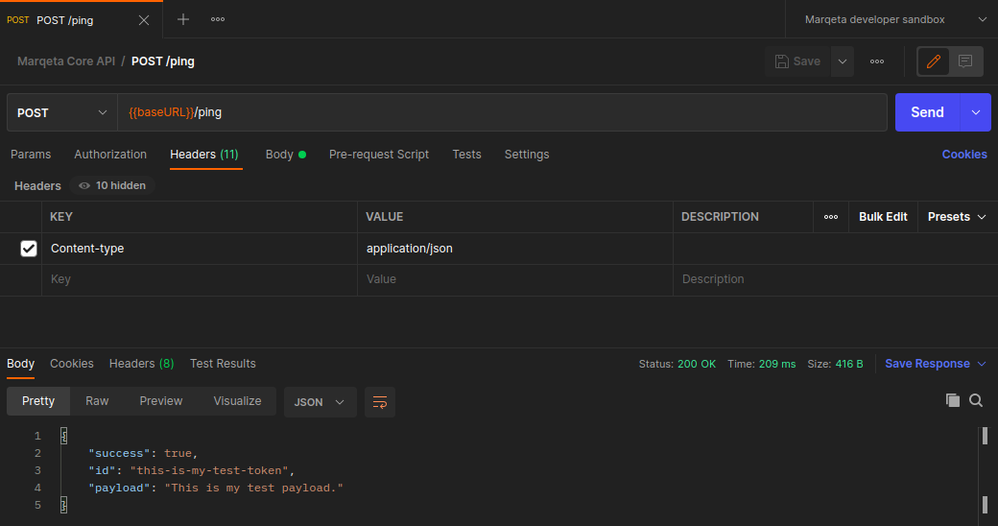
Task: Expand the Presets dropdown
Action: click(956, 217)
